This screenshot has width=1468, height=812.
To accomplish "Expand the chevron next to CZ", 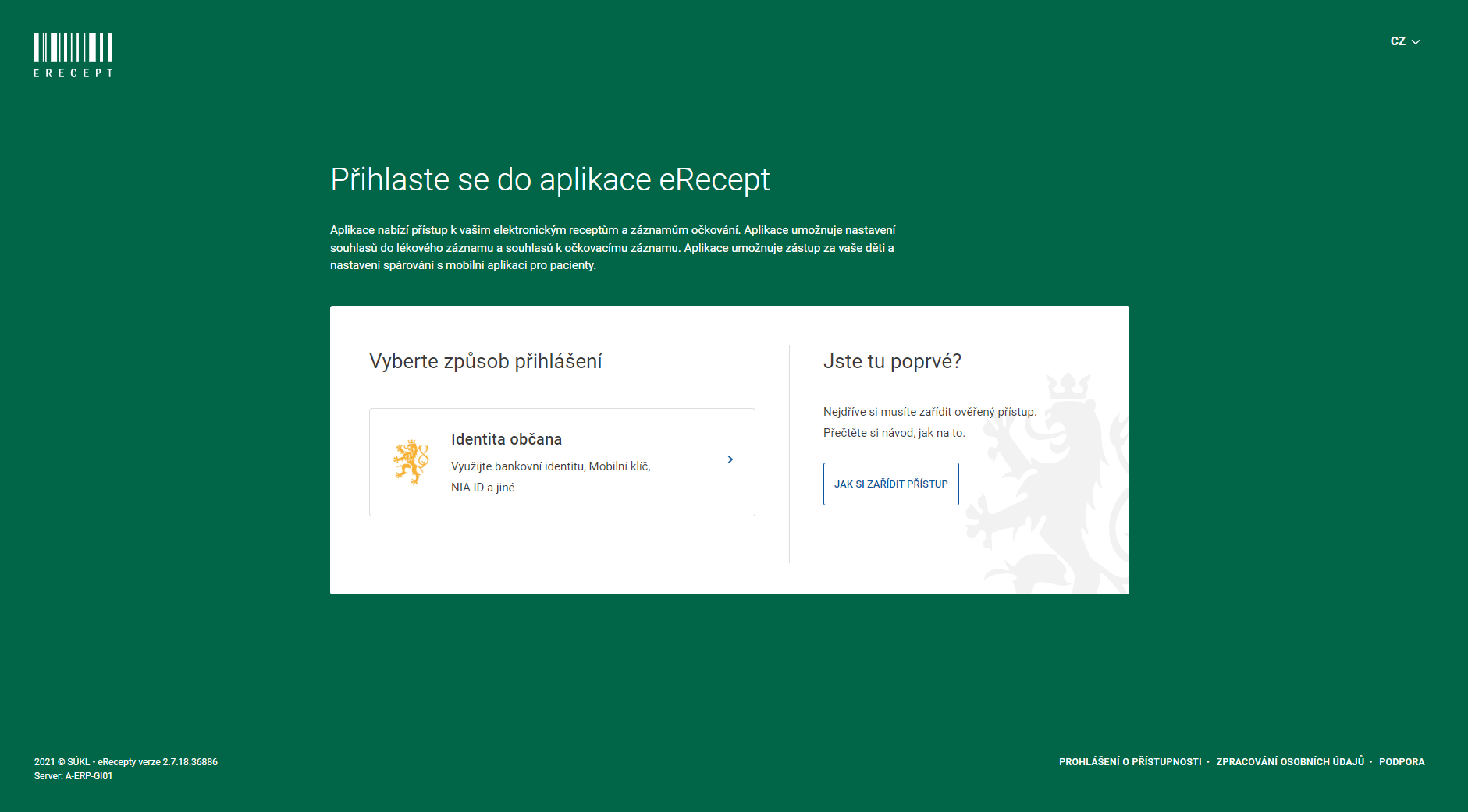I will (1416, 42).
